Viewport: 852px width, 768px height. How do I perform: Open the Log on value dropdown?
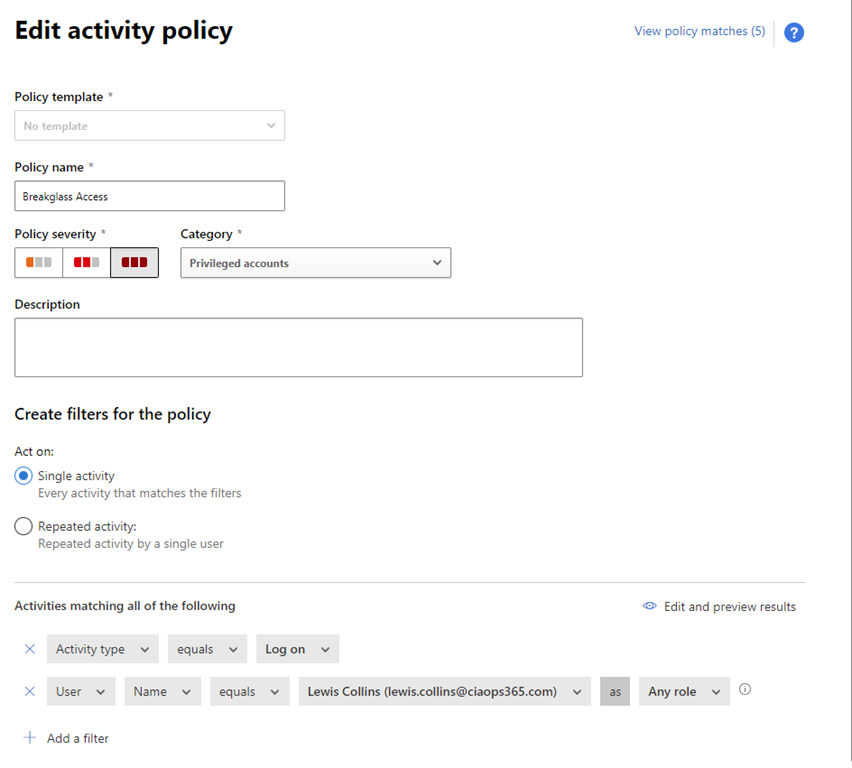[x=297, y=649]
